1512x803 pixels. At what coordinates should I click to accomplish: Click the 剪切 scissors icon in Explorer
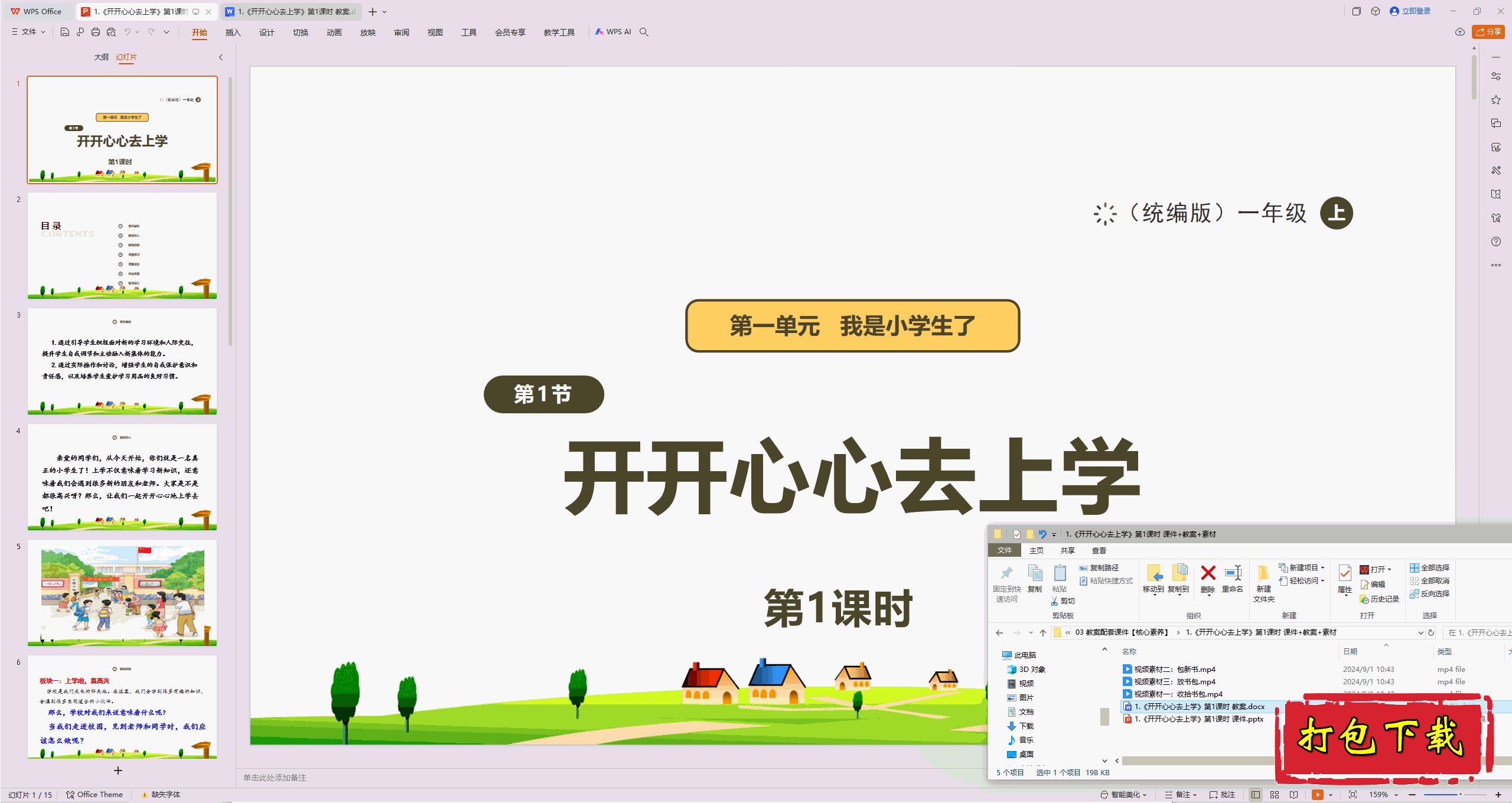(1063, 601)
